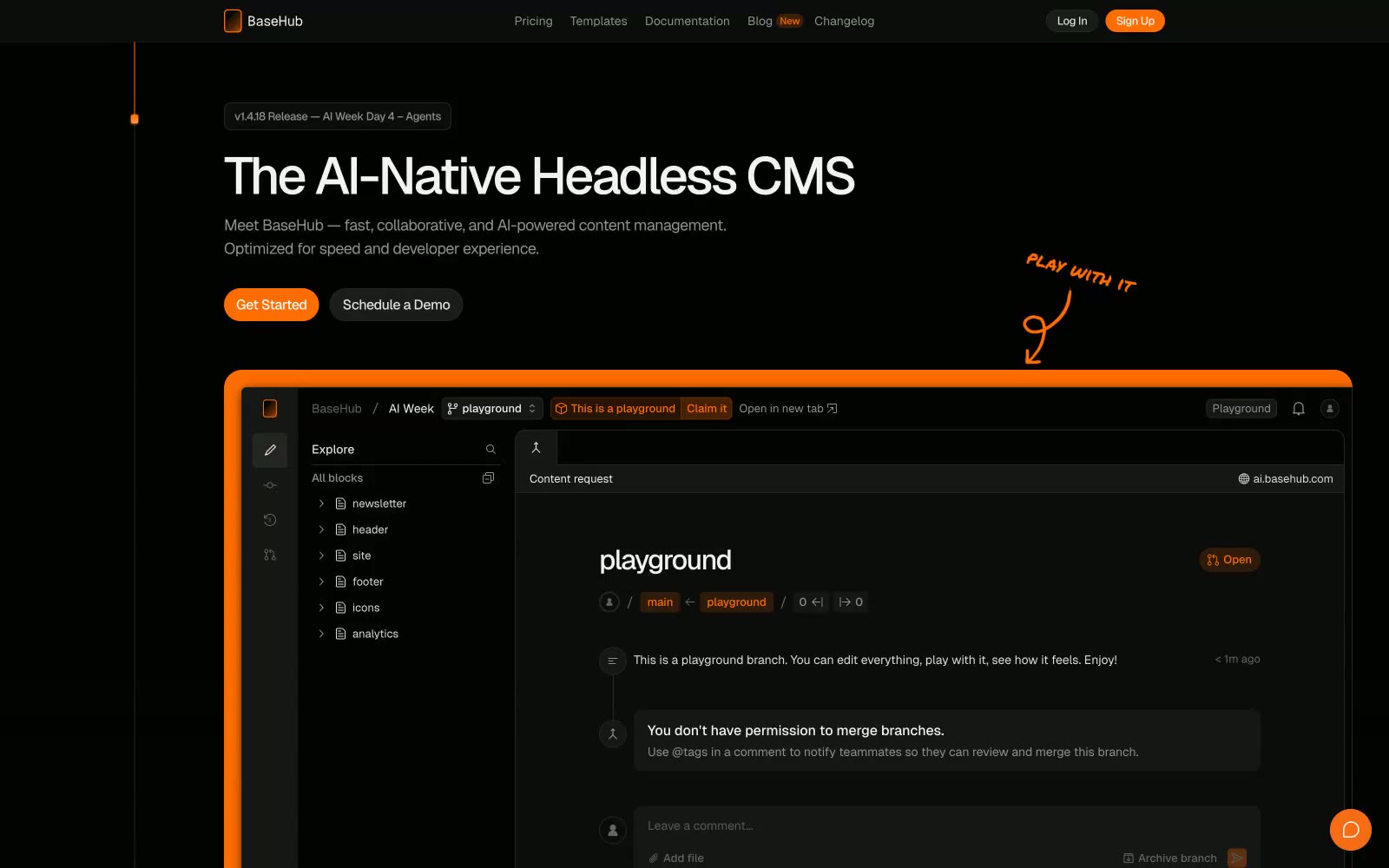The width and height of the screenshot is (1389, 868).
Task: Click the orange scroll progress marker
Action: [135, 119]
